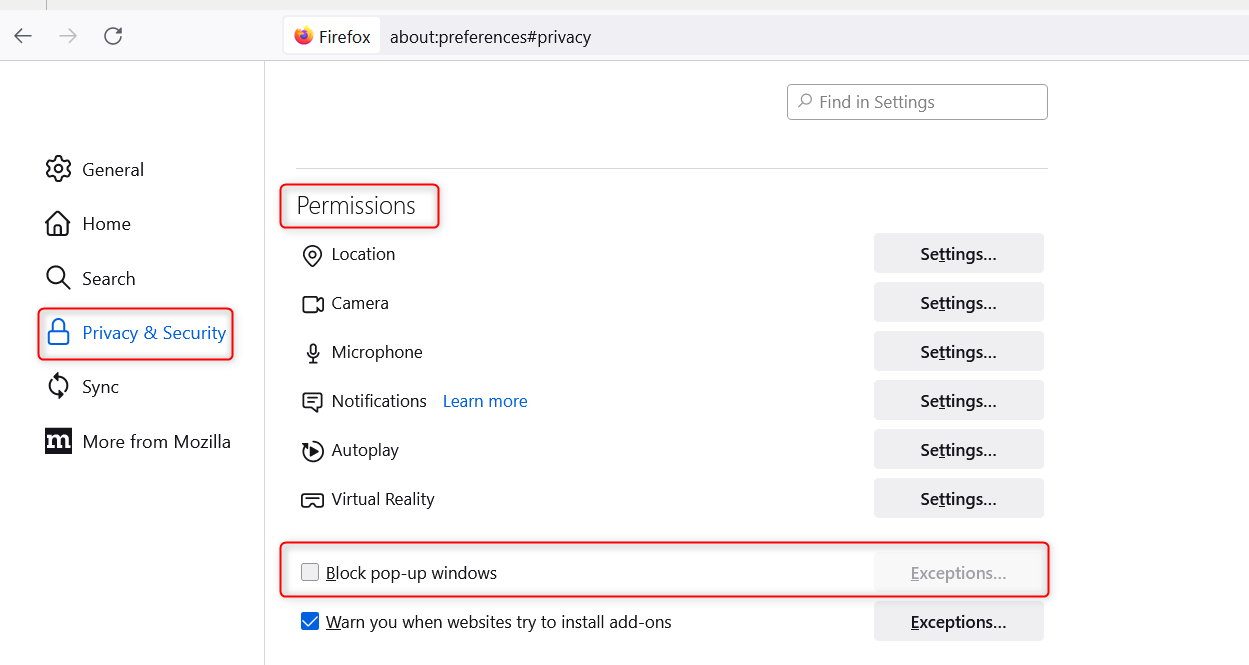Click the General gear icon in sidebar
Screen dimensions: 1249x665
pos(58,169)
